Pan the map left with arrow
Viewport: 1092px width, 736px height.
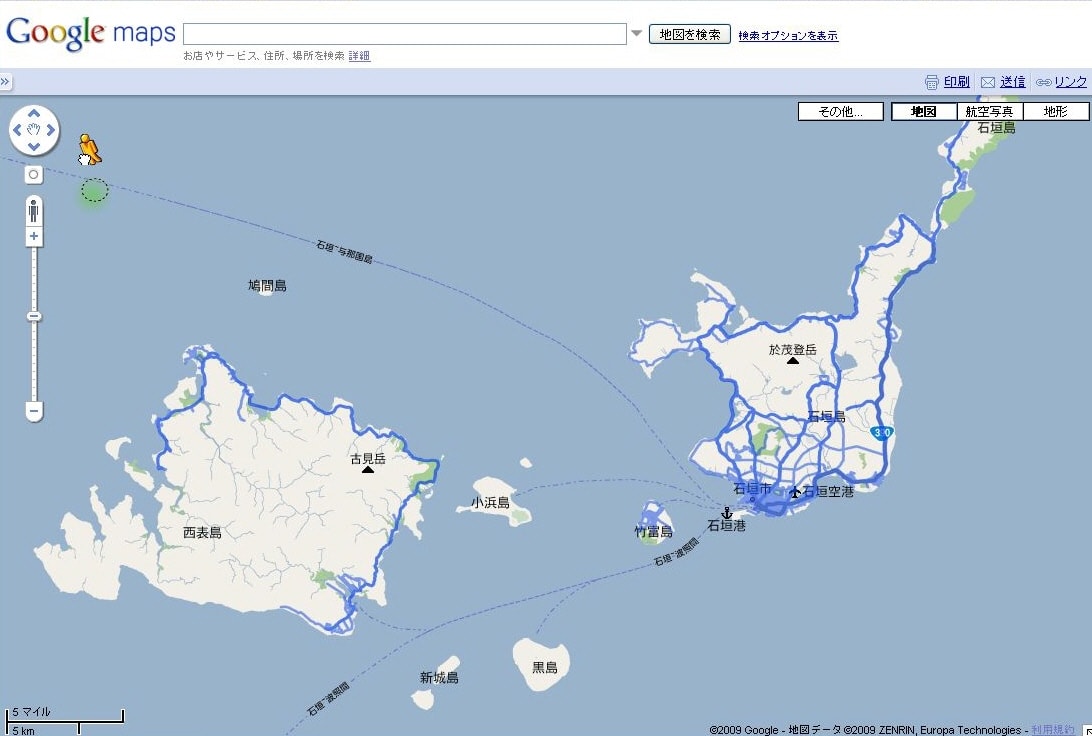click(x=17, y=131)
